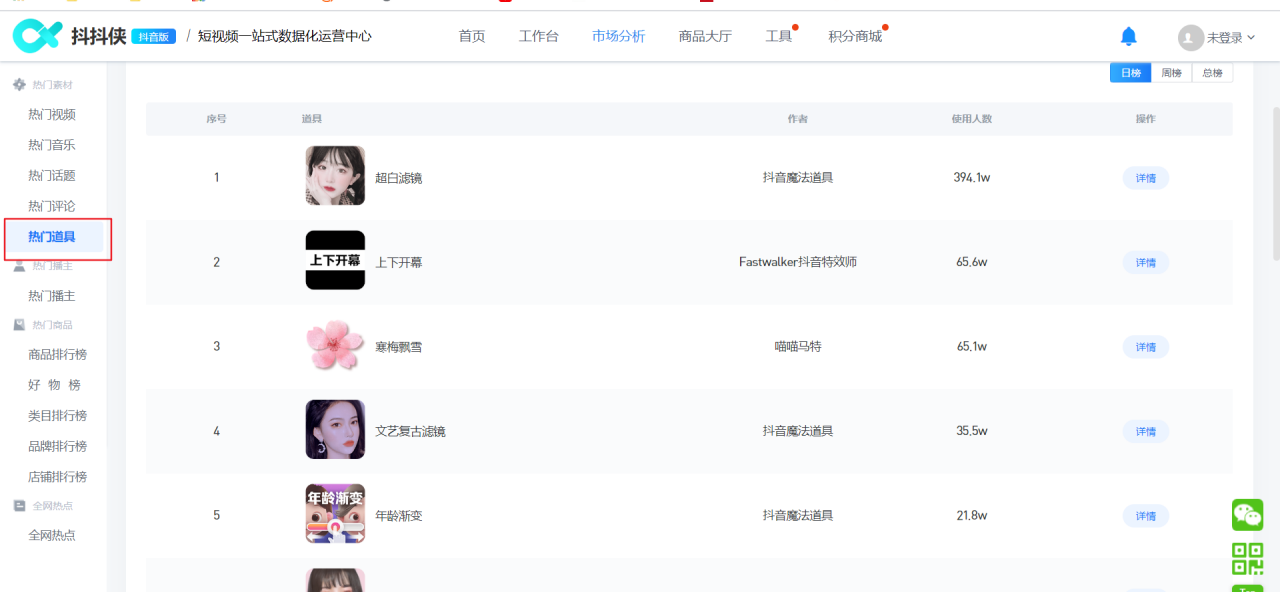Viewport: 1280px width, 592px height.
Task: Click the 寒梅飘雪 flower thumbnail
Action: tap(335, 345)
